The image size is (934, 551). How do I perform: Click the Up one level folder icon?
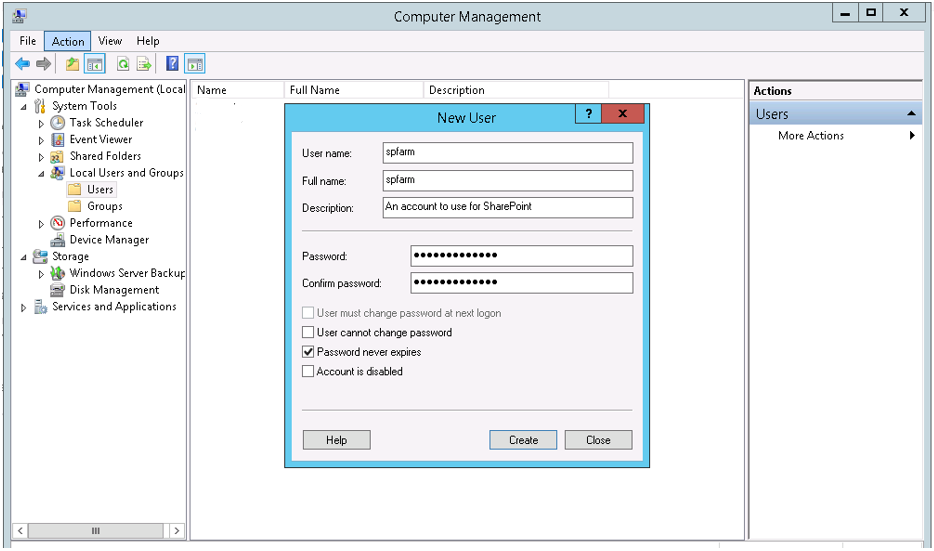(x=72, y=64)
